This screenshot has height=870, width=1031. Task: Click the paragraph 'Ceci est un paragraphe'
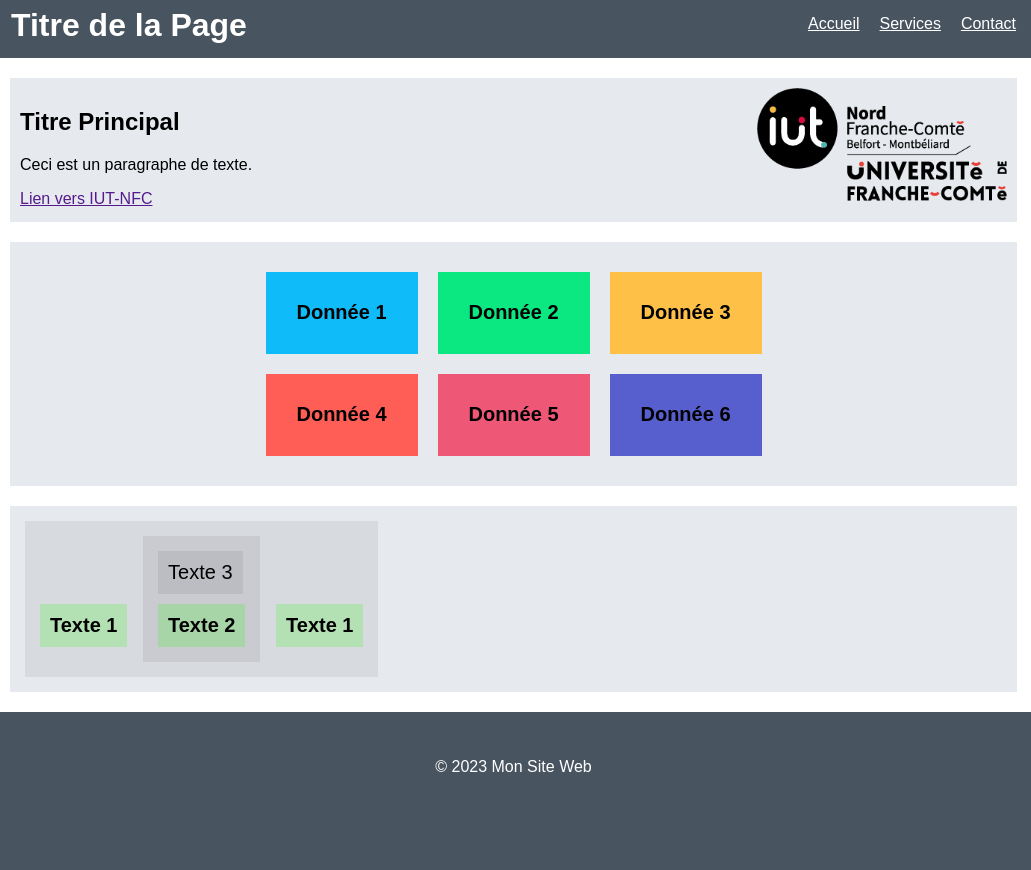coord(136,165)
